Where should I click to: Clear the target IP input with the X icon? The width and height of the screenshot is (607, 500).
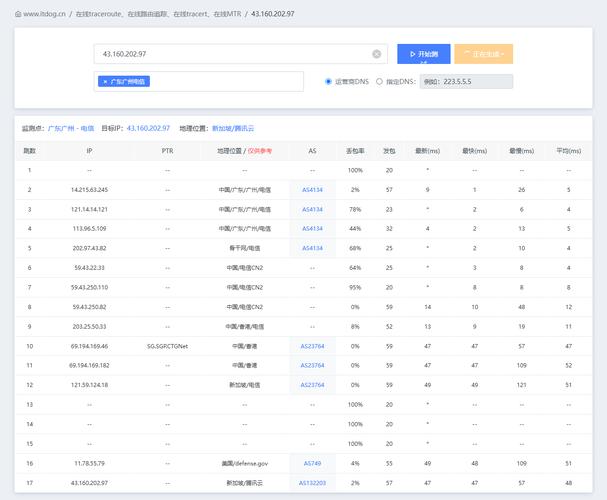tap(376, 54)
